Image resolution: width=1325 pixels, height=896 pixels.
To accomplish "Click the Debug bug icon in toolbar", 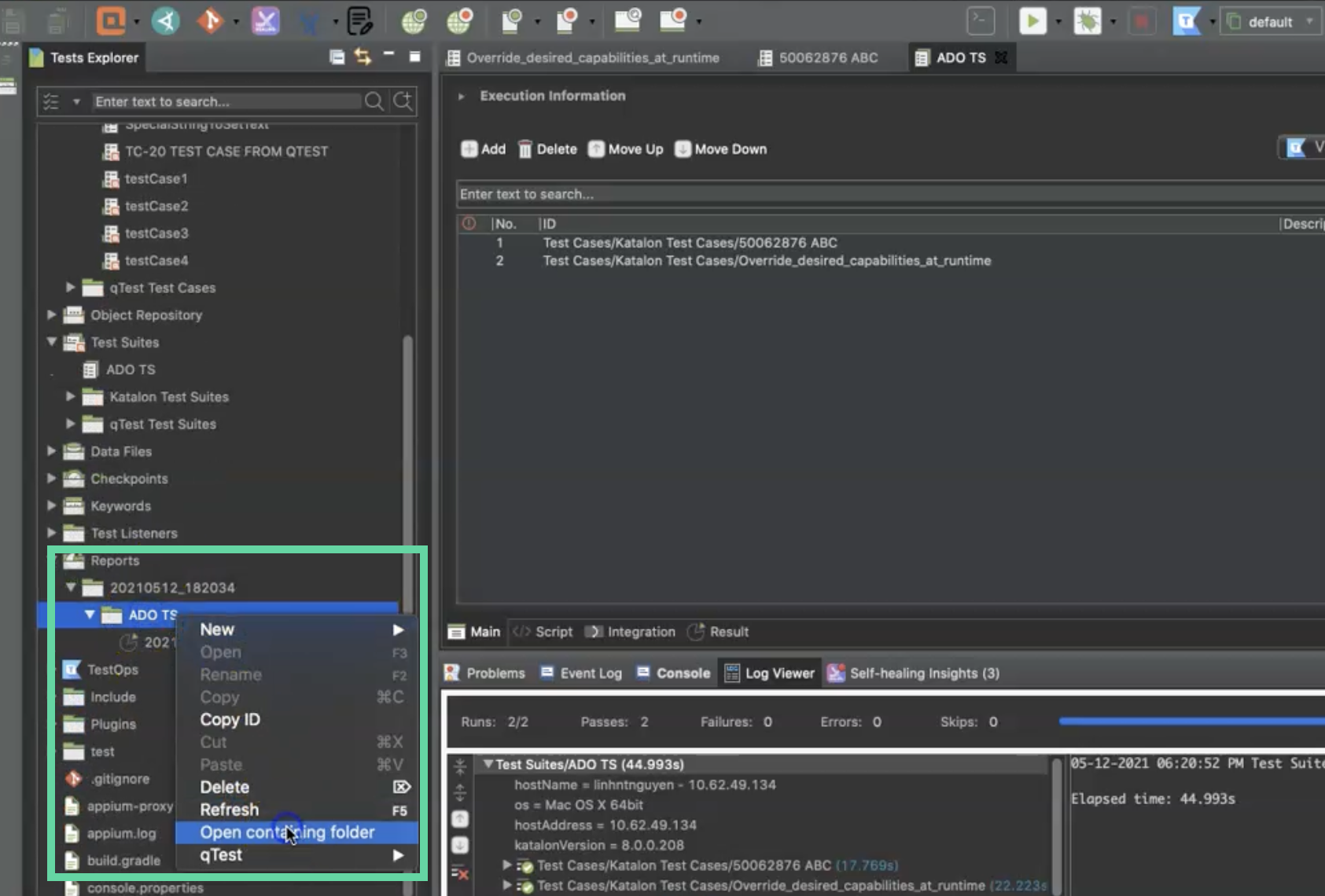I will coord(1088,21).
